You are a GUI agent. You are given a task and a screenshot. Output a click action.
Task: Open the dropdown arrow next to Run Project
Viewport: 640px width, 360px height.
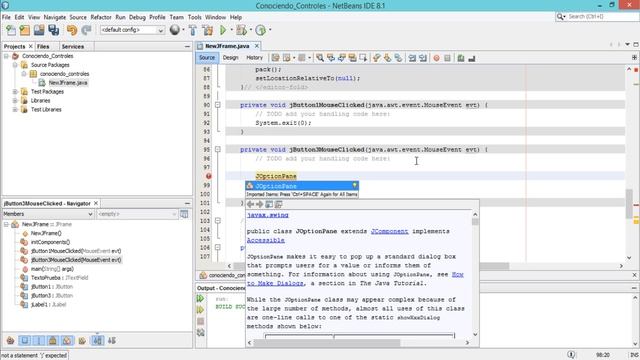pyautogui.click(x=231, y=30)
